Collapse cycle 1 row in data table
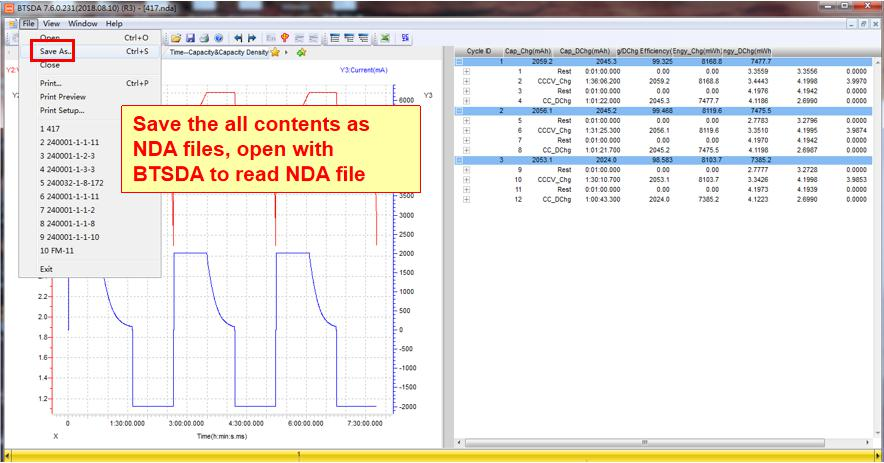The width and height of the screenshot is (884, 463). [x=459, y=61]
